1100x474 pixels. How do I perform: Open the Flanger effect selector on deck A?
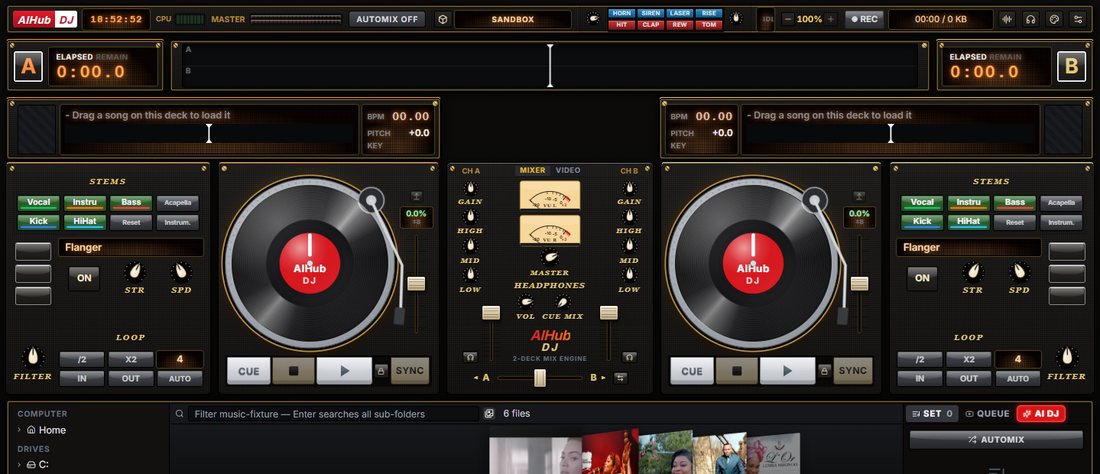(x=131, y=248)
